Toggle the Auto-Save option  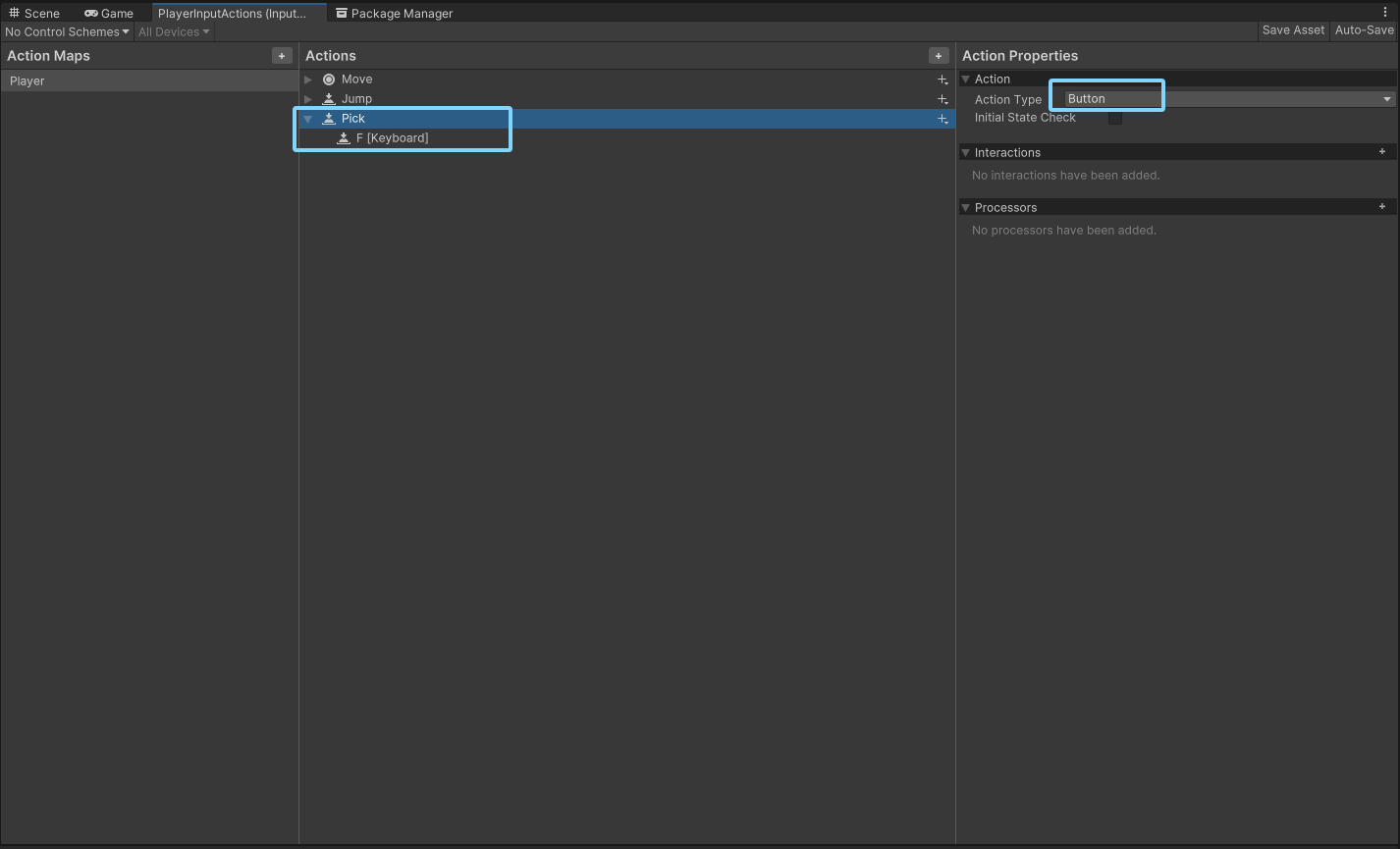(x=1364, y=30)
